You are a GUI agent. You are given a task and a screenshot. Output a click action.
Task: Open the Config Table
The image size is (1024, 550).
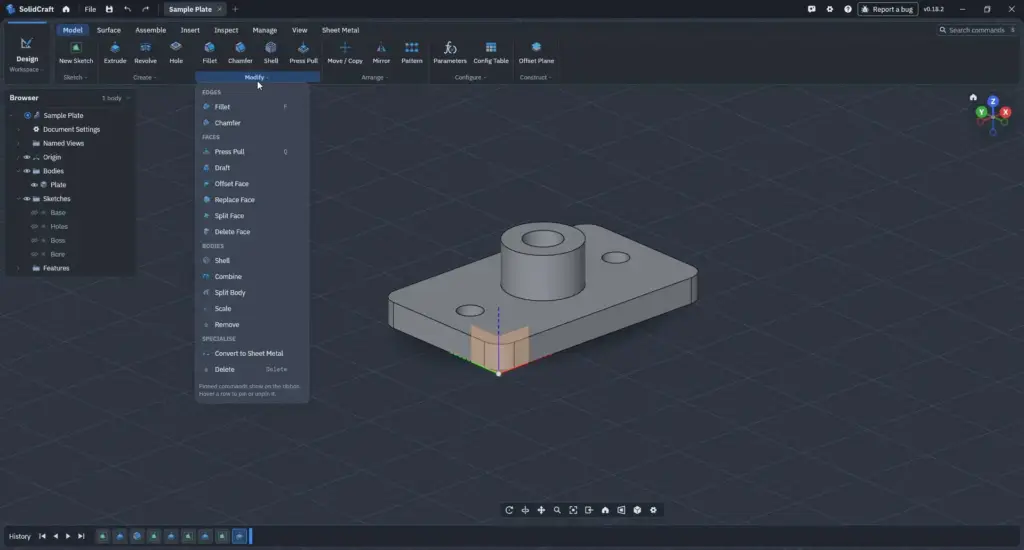point(490,52)
